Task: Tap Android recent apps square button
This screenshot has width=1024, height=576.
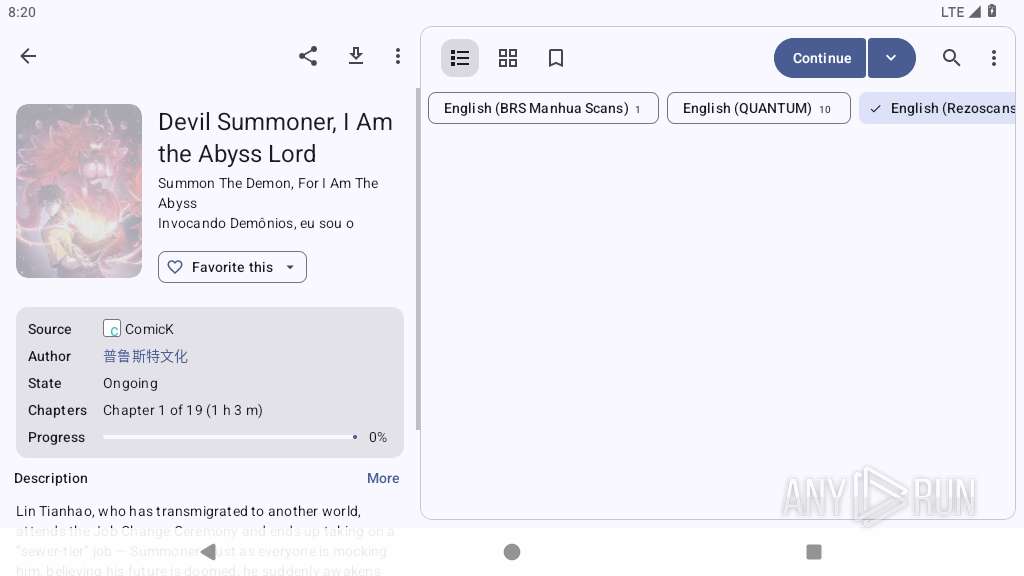Action: point(814,552)
